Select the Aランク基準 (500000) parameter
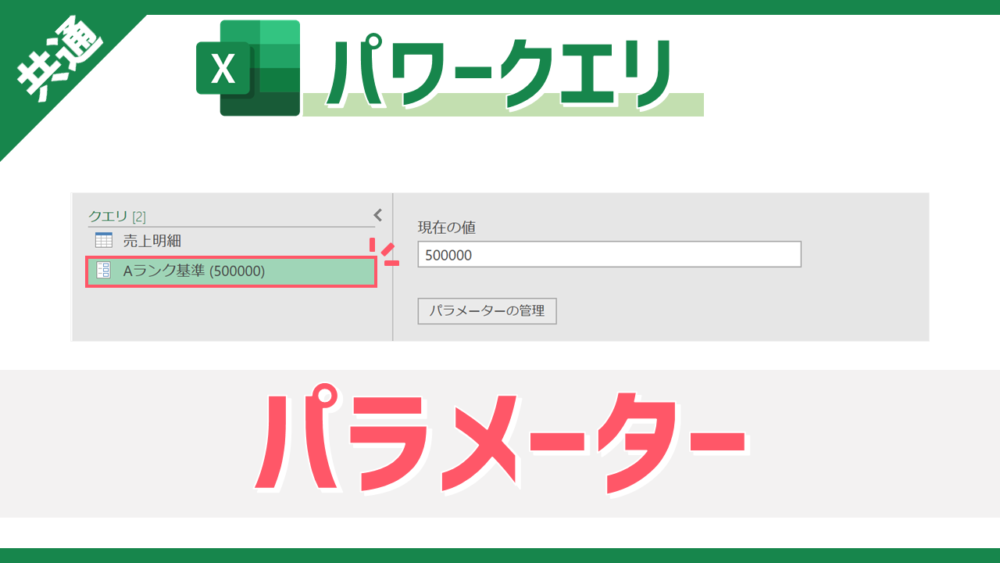 pyautogui.click(x=231, y=271)
